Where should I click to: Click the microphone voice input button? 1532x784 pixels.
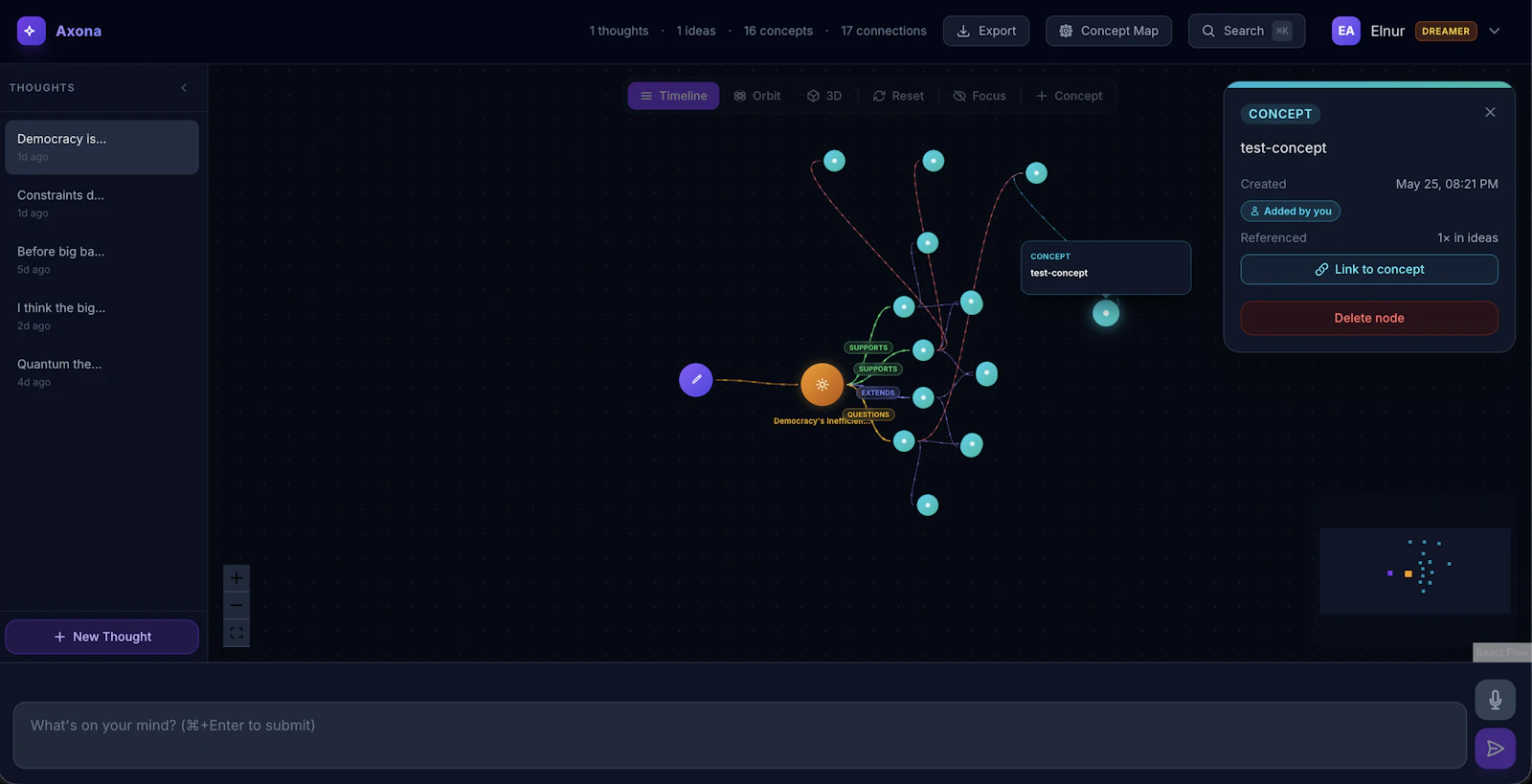point(1495,700)
